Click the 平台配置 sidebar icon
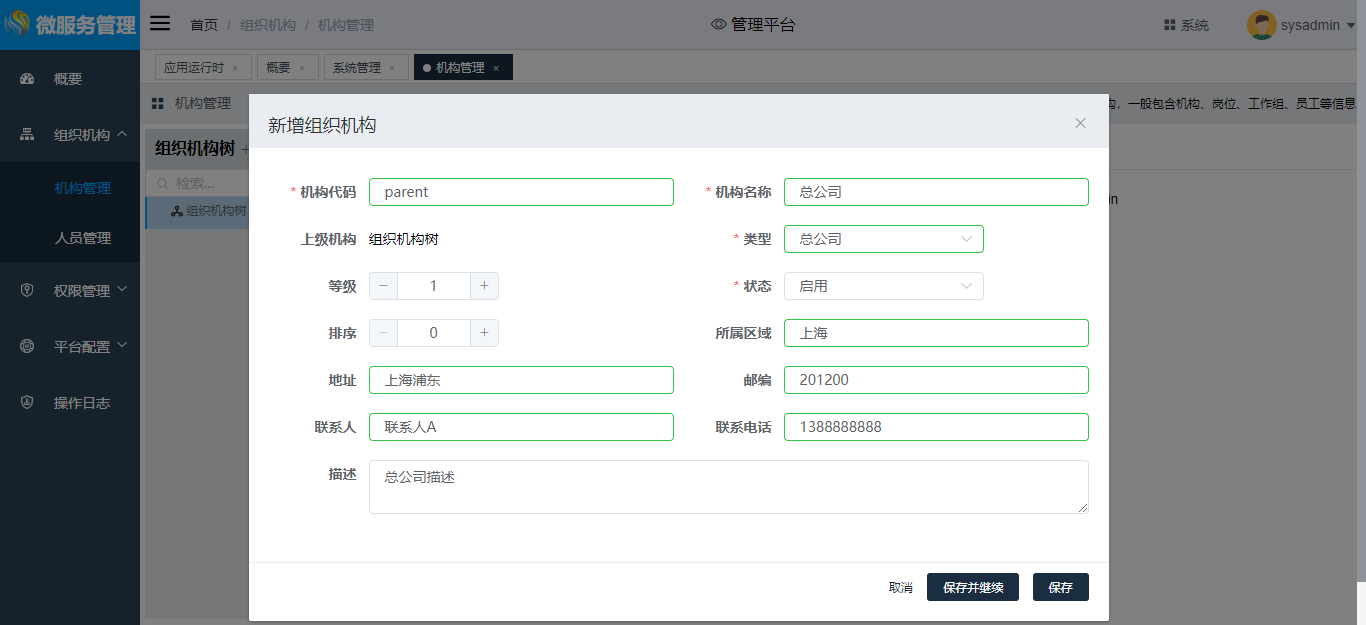This screenshot has width=1366, height=625. point(28,347)
